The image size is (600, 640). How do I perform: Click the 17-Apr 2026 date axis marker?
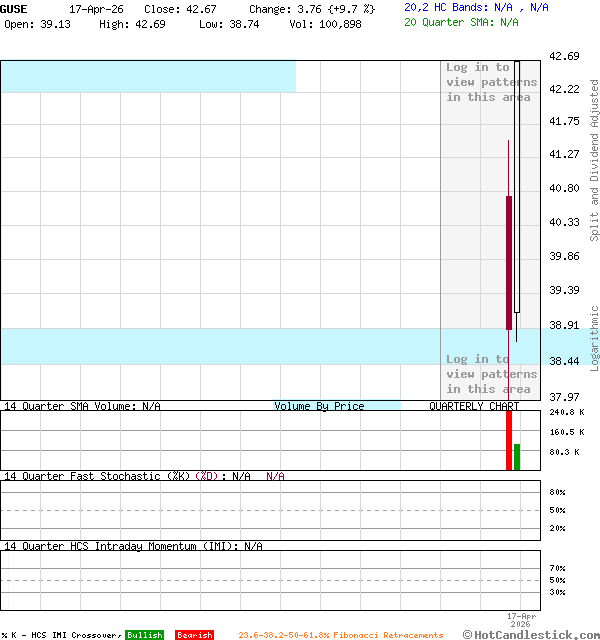pos(521,619)
